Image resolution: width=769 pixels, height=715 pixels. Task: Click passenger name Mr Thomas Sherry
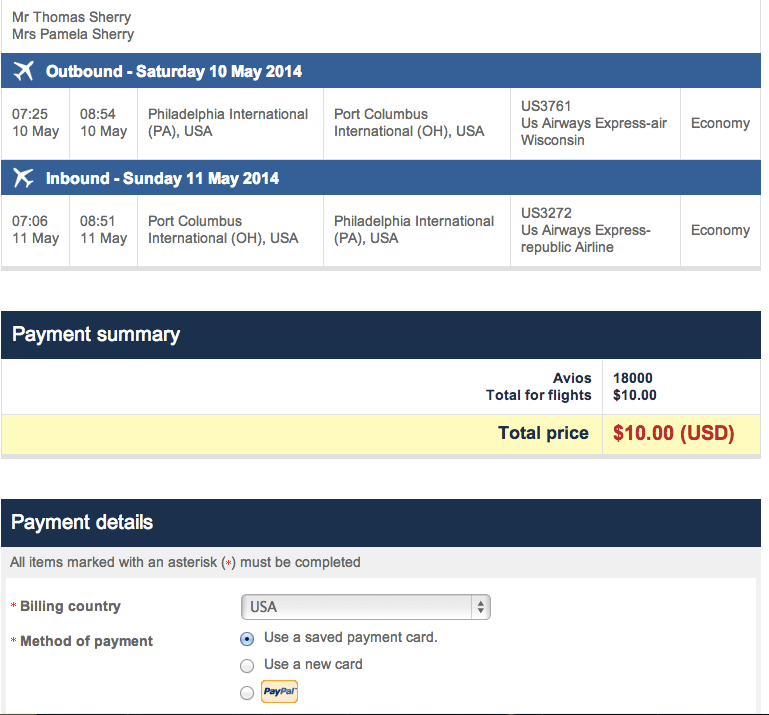tap(72, 17)
